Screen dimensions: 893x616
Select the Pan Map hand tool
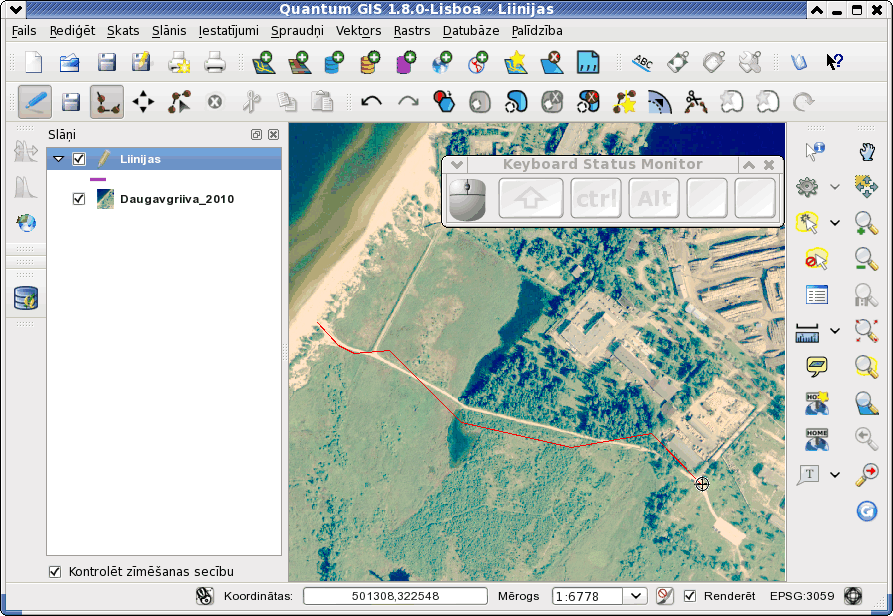(866, 151)
